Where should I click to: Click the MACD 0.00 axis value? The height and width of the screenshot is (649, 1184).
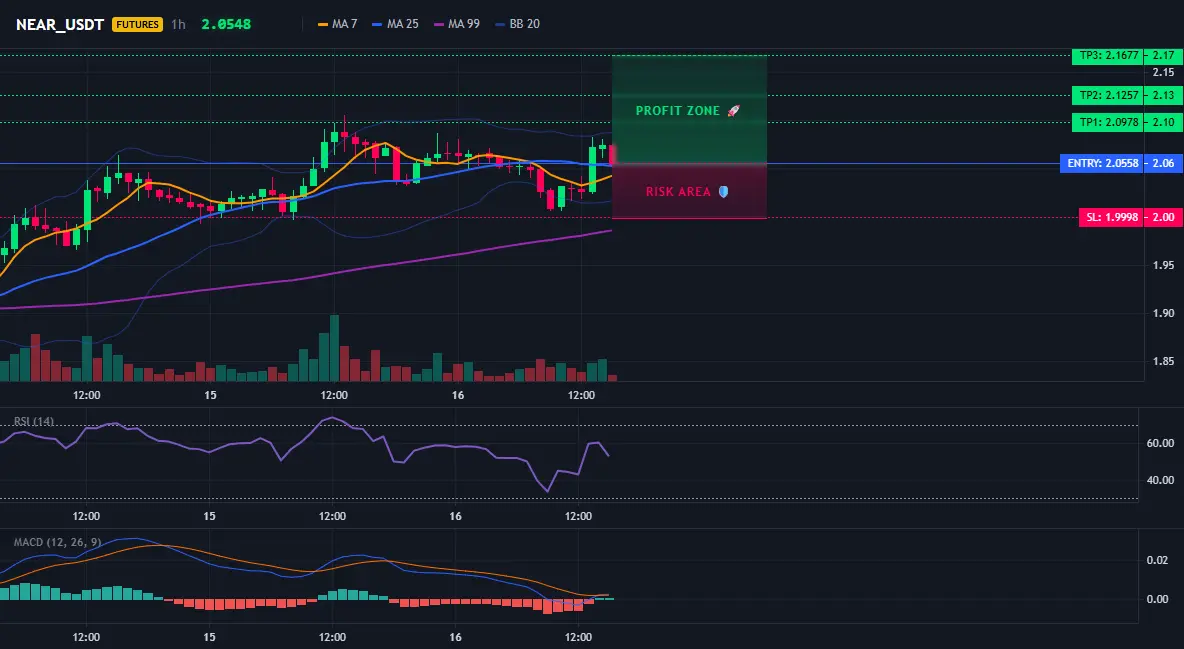[1158, 600]
